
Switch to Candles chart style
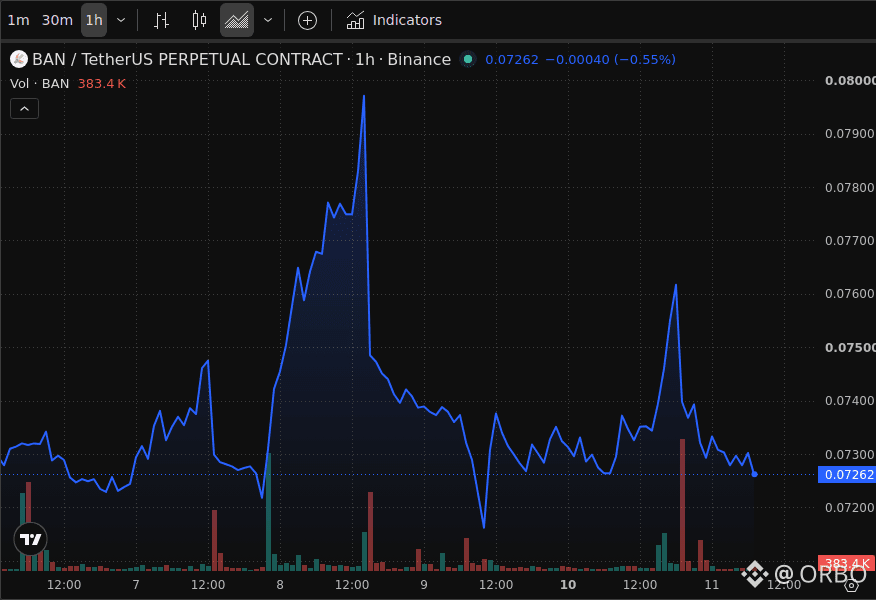pos(199,21)
